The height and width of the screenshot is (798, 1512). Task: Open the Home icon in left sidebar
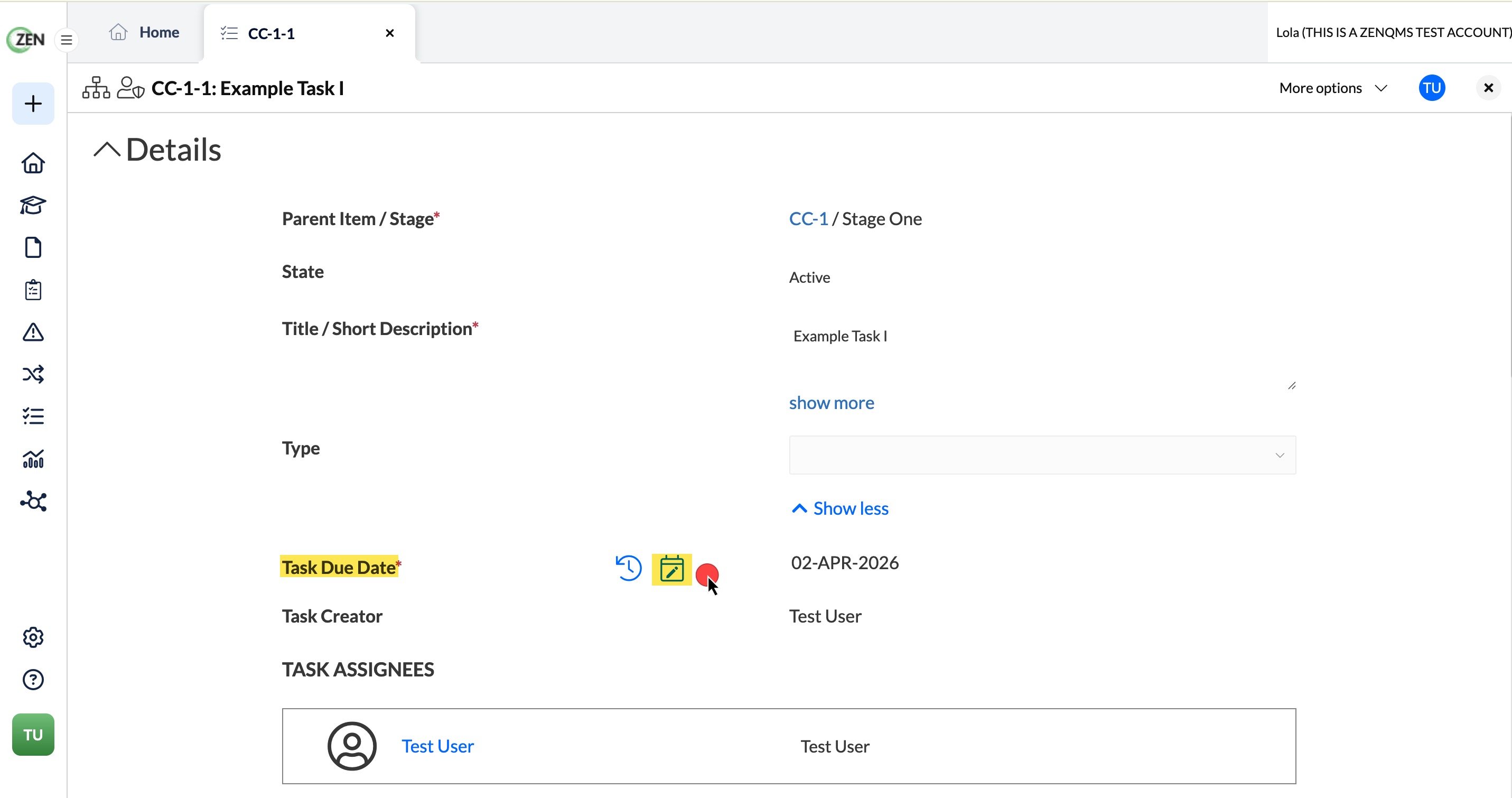pyautogui.click(x=33, y=163)
